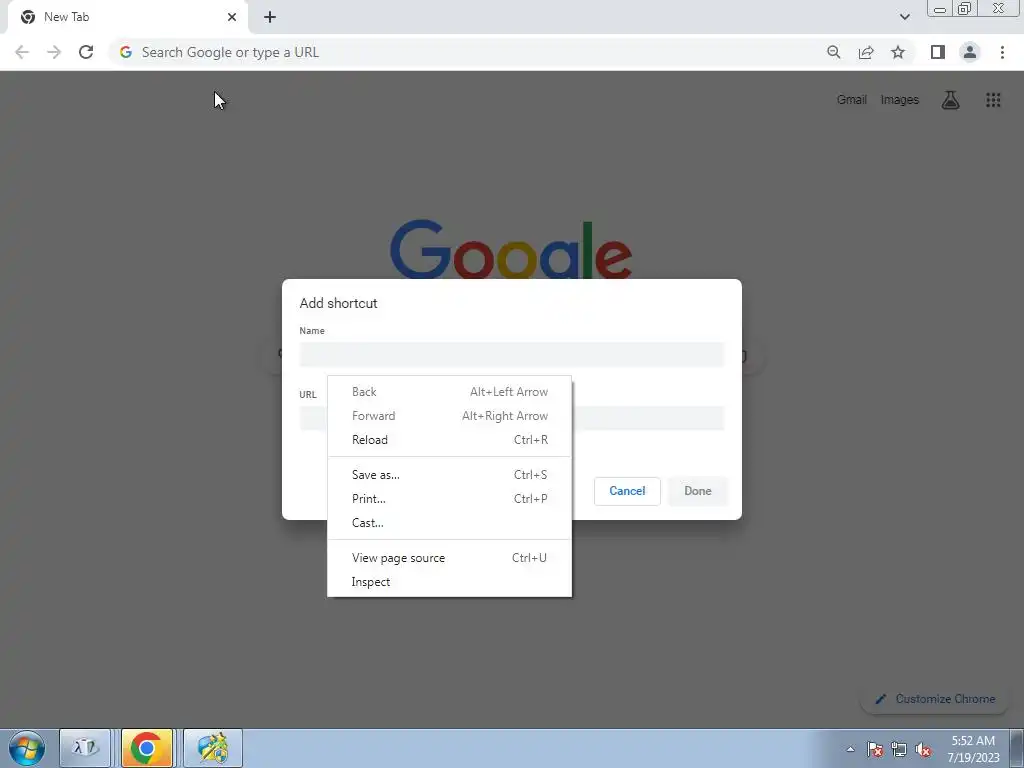The image size is (1024, 768).
Task: Open the paint tools taskbar icon
Action: coord(213,748)
